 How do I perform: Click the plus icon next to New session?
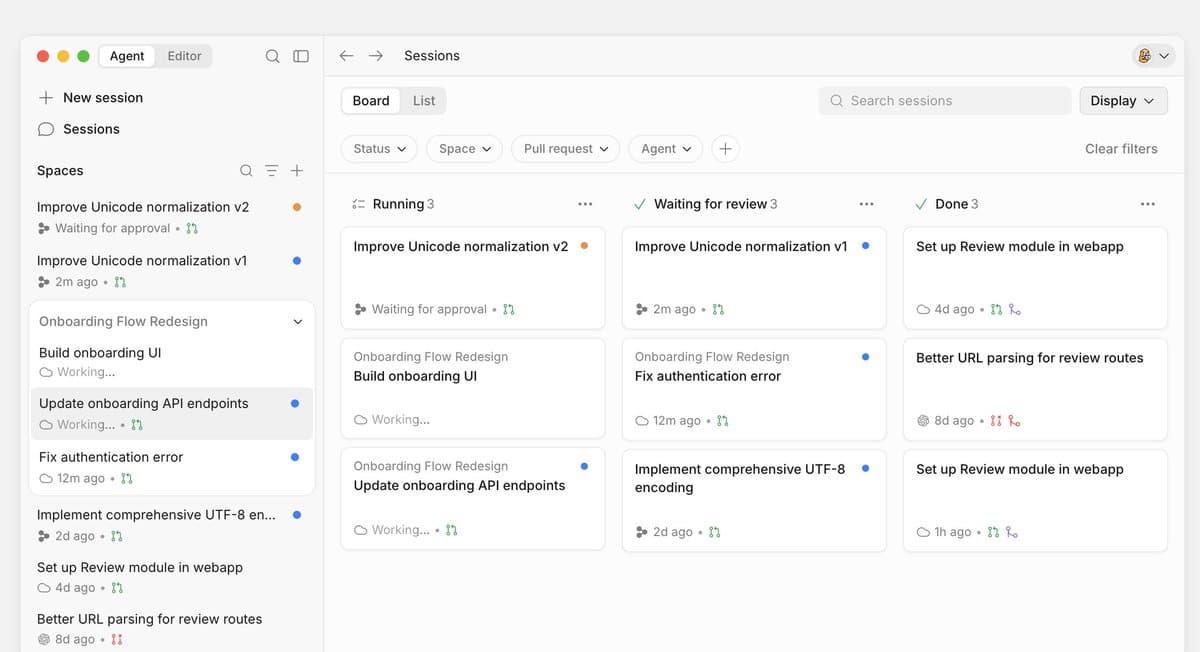coord(46,97)
